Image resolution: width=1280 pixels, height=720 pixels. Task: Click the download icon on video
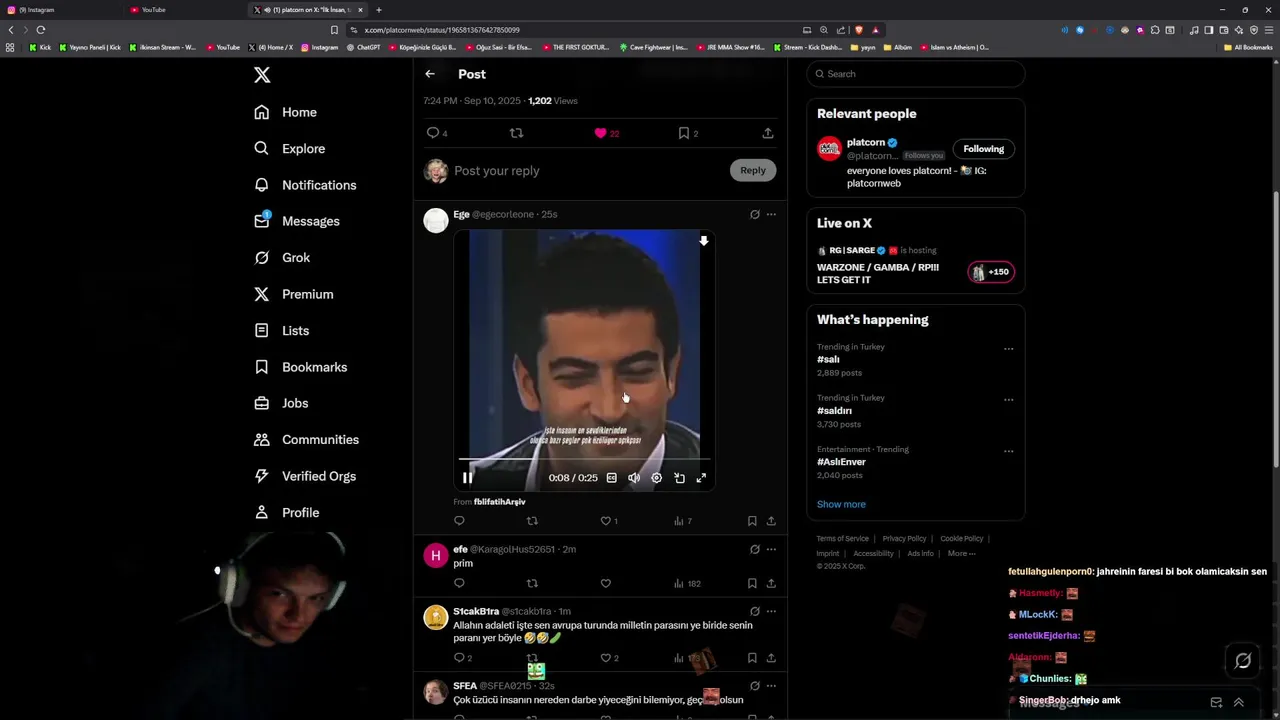(704, 241)
